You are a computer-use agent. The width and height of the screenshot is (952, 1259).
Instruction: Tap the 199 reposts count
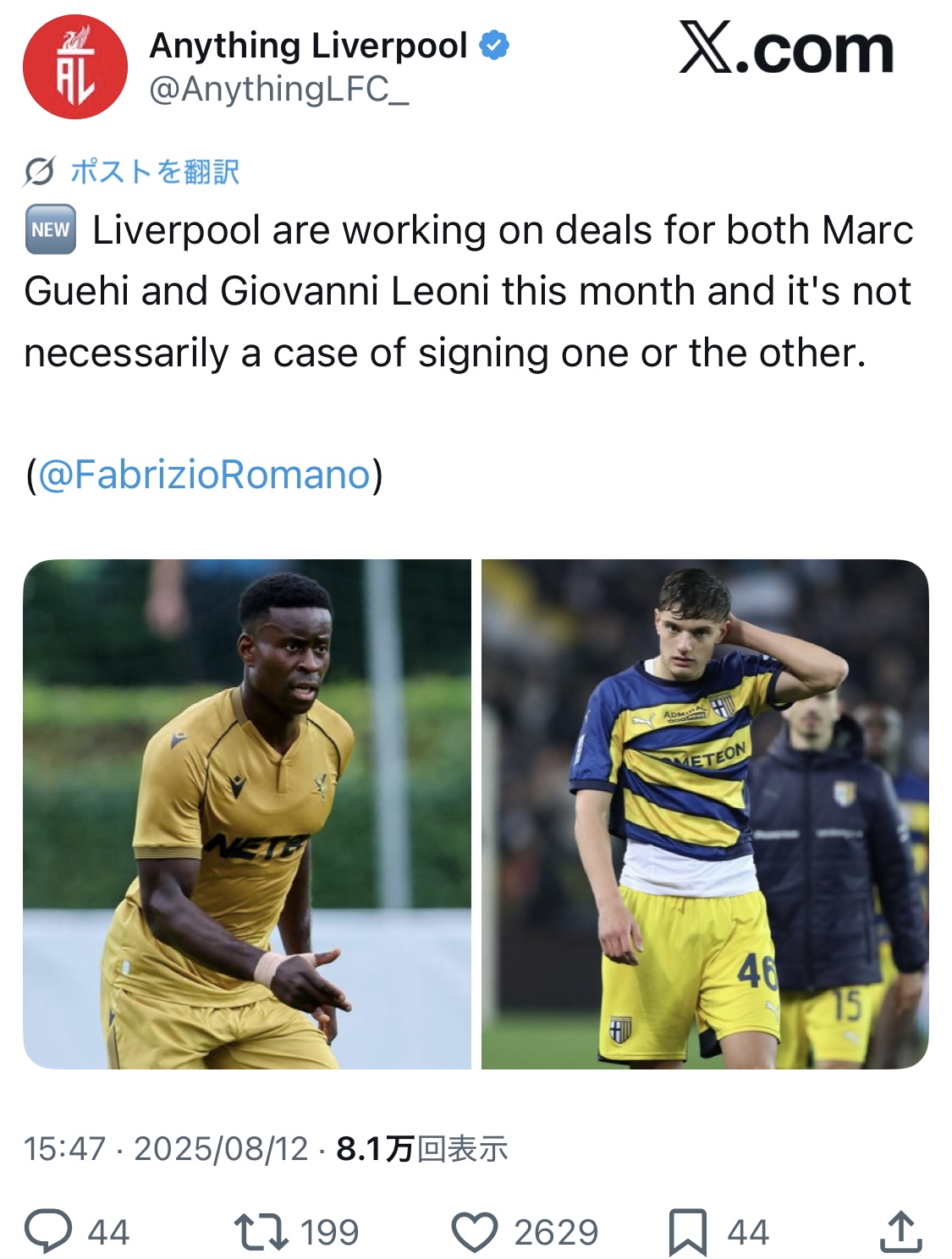[329, 1233]
